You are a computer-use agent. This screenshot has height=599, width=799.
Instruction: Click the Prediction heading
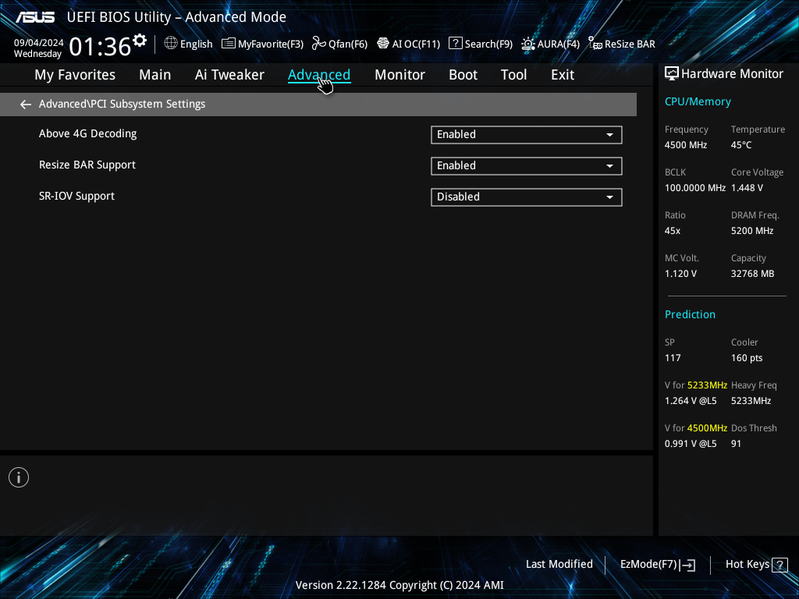point(690,314)
